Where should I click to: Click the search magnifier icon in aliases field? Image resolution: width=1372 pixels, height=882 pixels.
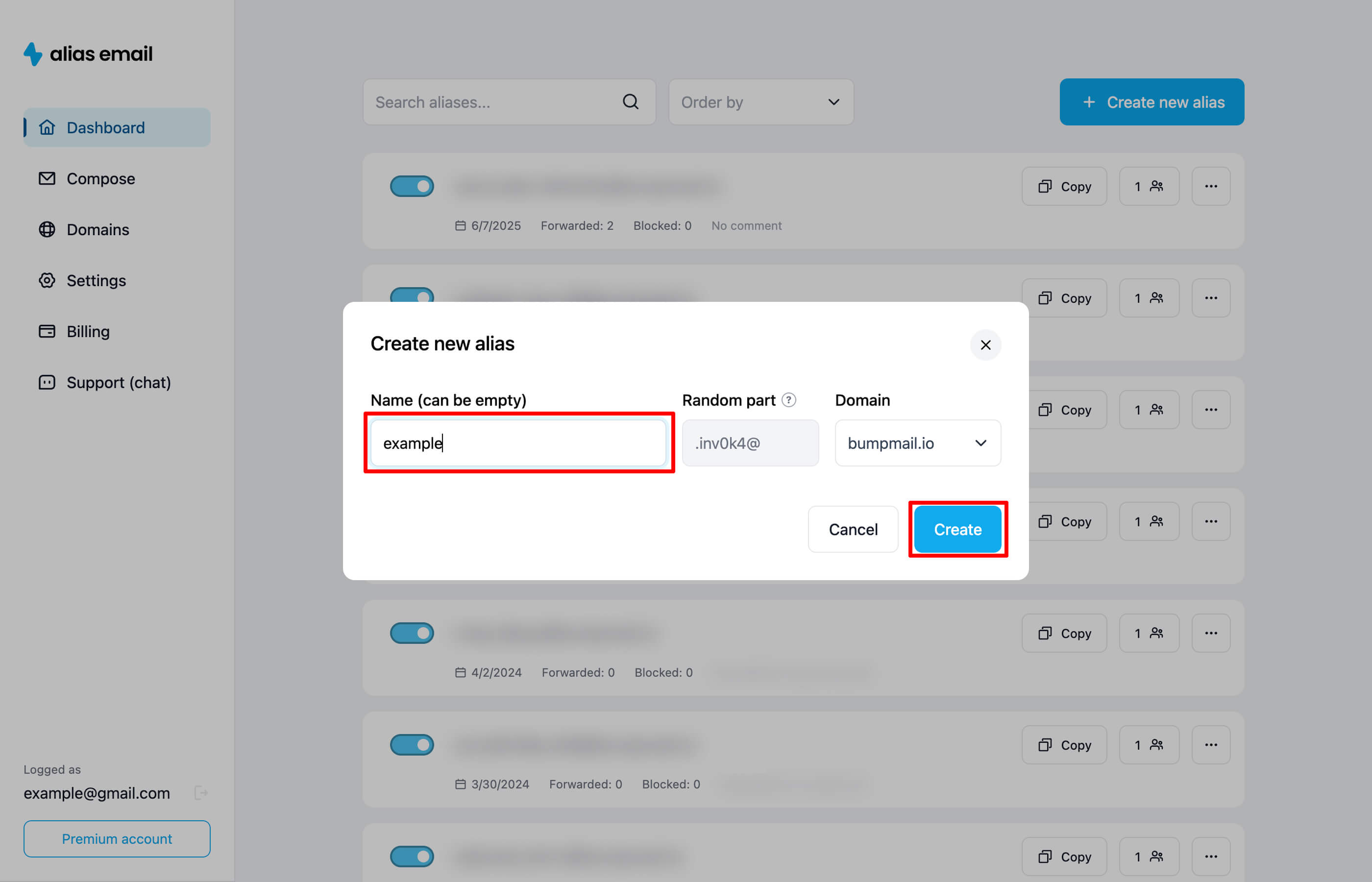pyautogui.click(x=631, y=102)
